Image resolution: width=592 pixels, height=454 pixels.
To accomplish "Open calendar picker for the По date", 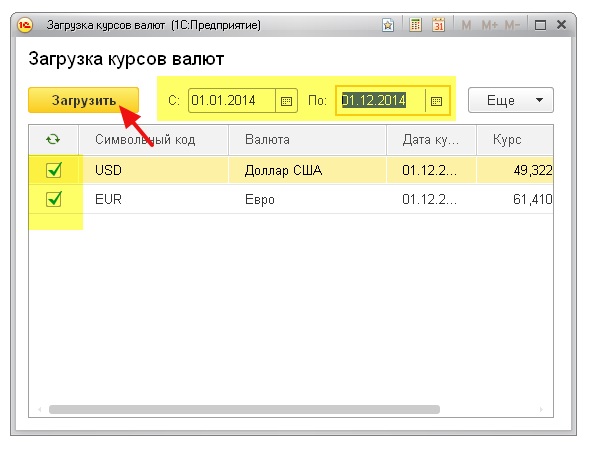I will coord(436,101).
